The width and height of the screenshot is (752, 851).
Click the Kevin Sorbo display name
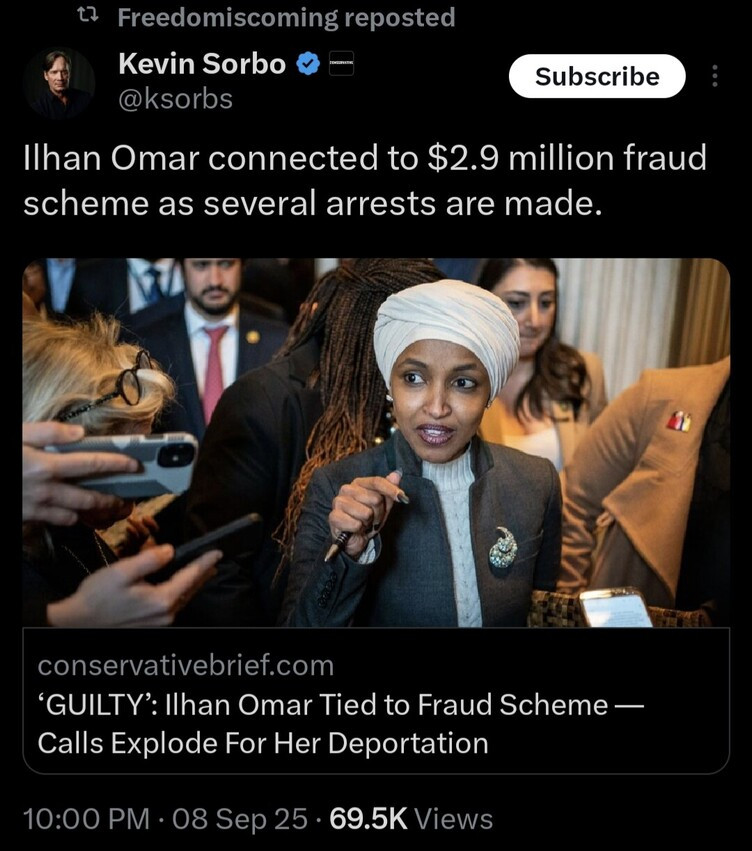click(202, 63)
